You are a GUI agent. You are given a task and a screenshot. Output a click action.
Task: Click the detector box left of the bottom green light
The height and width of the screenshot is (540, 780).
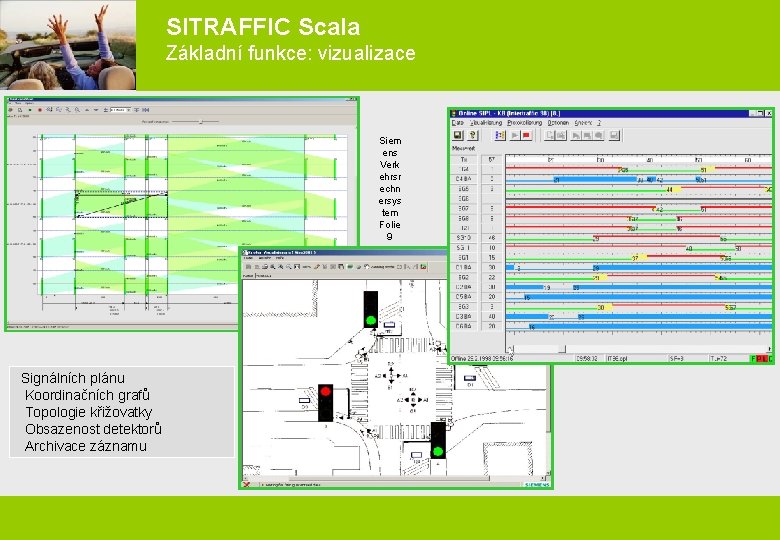tap(416, 454)
